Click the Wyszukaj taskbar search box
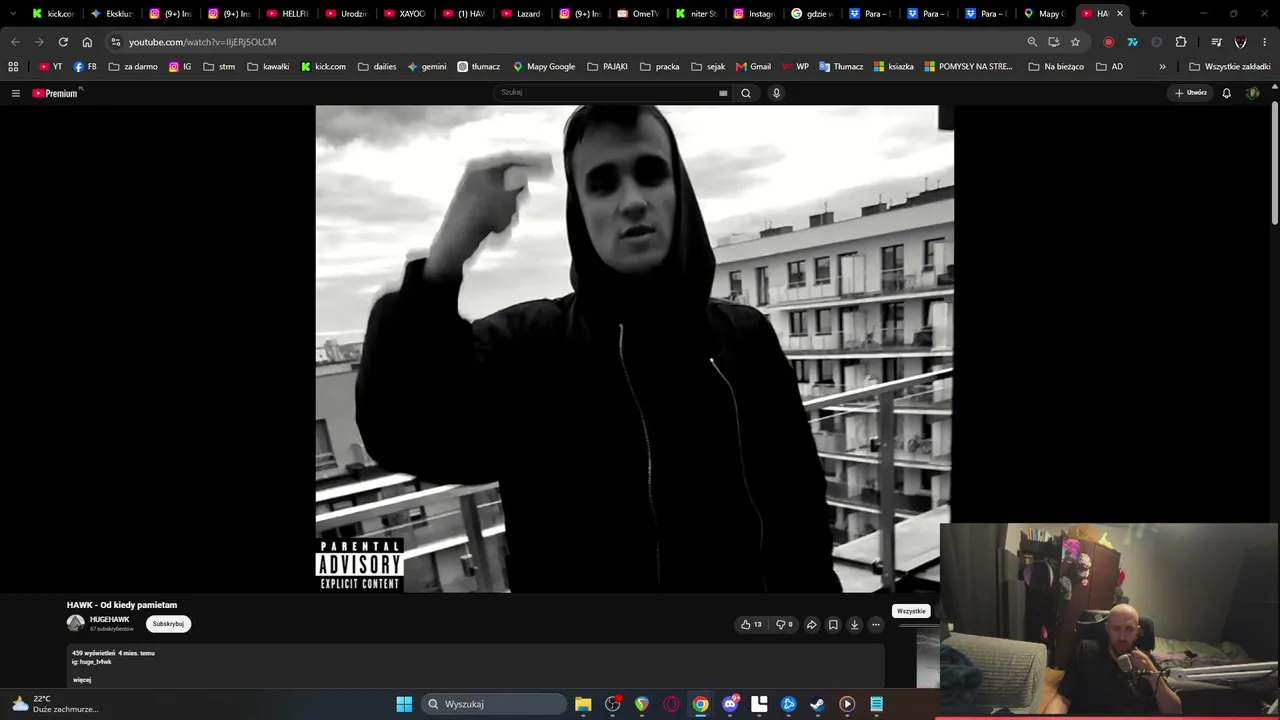The image size is (1280, 720). coord(493,704)
